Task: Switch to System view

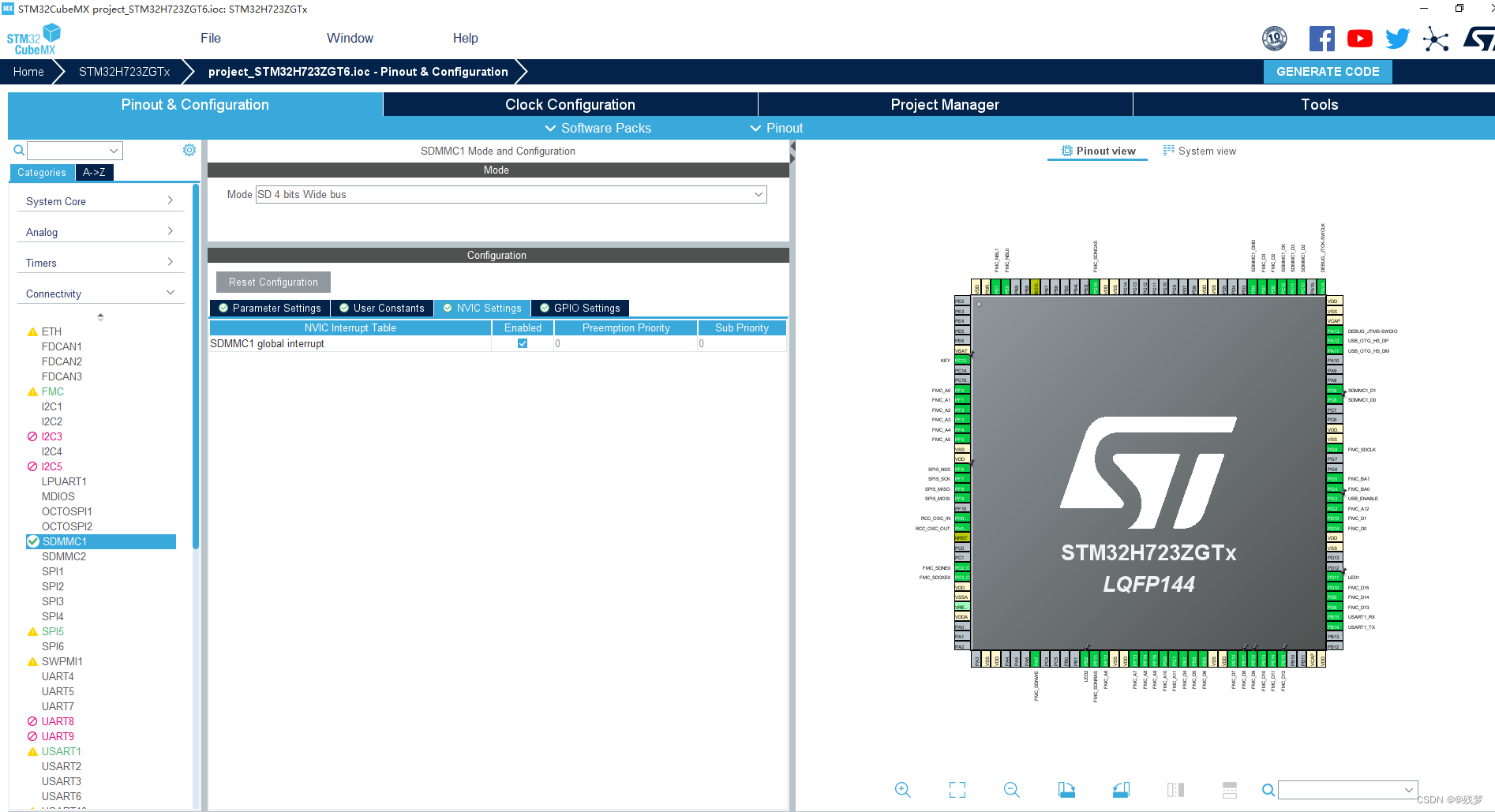Action: (1200, 151)
